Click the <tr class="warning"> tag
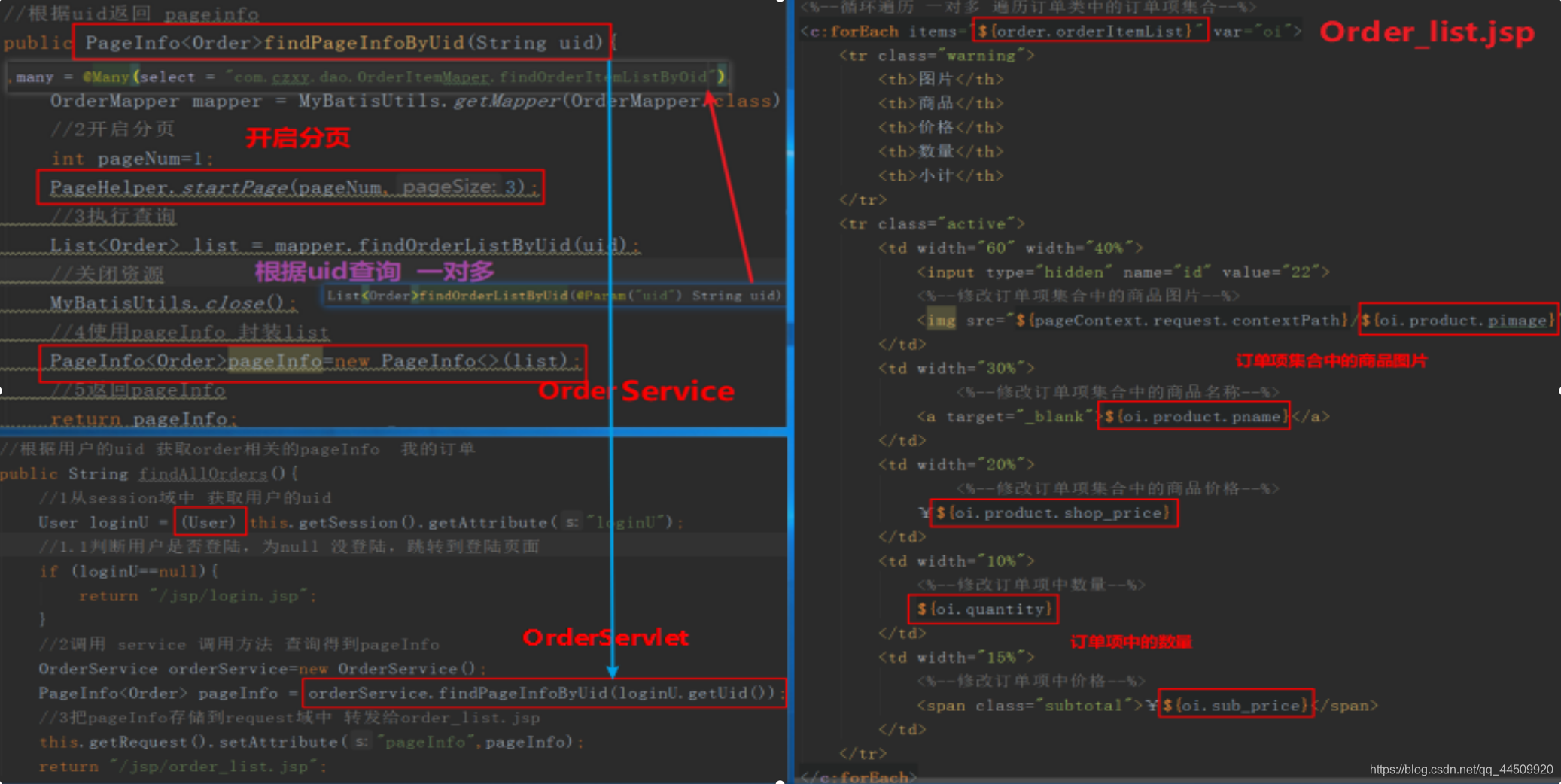Screen dimensions: 1561x784 click(937, 56)
